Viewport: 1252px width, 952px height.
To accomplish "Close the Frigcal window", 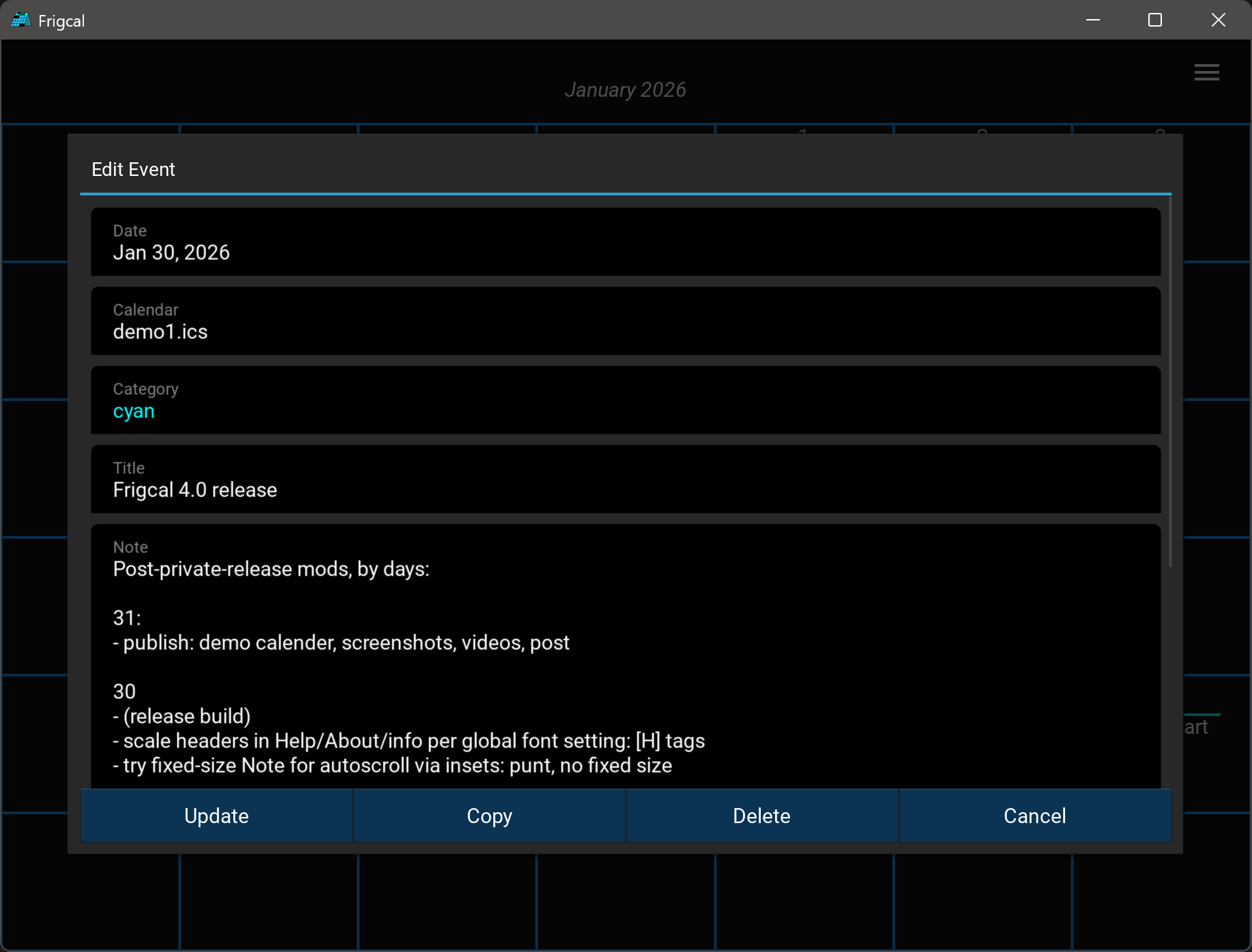I will [1218, 20].
